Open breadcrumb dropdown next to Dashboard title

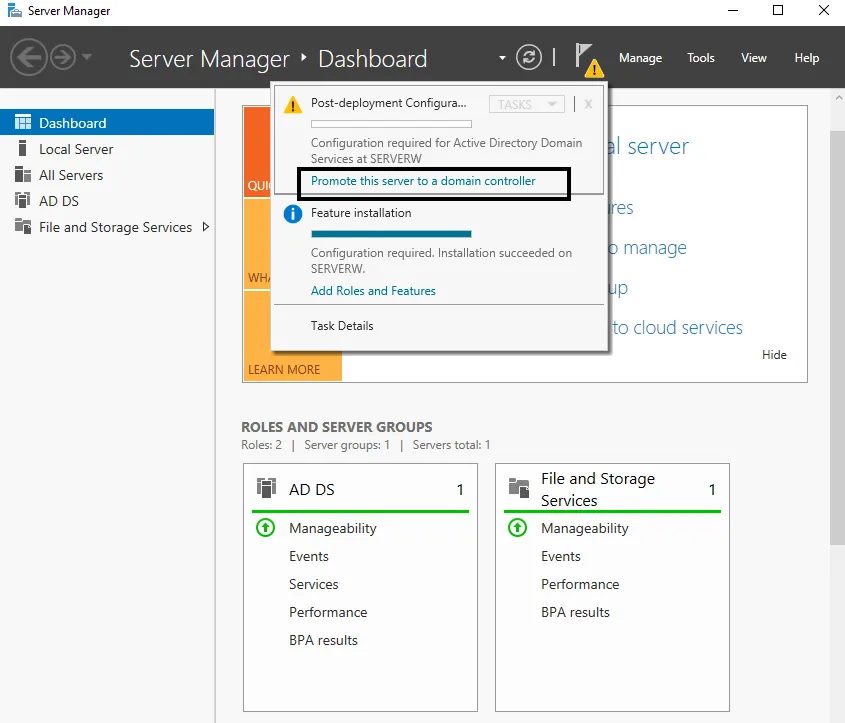tap(502, 58)
